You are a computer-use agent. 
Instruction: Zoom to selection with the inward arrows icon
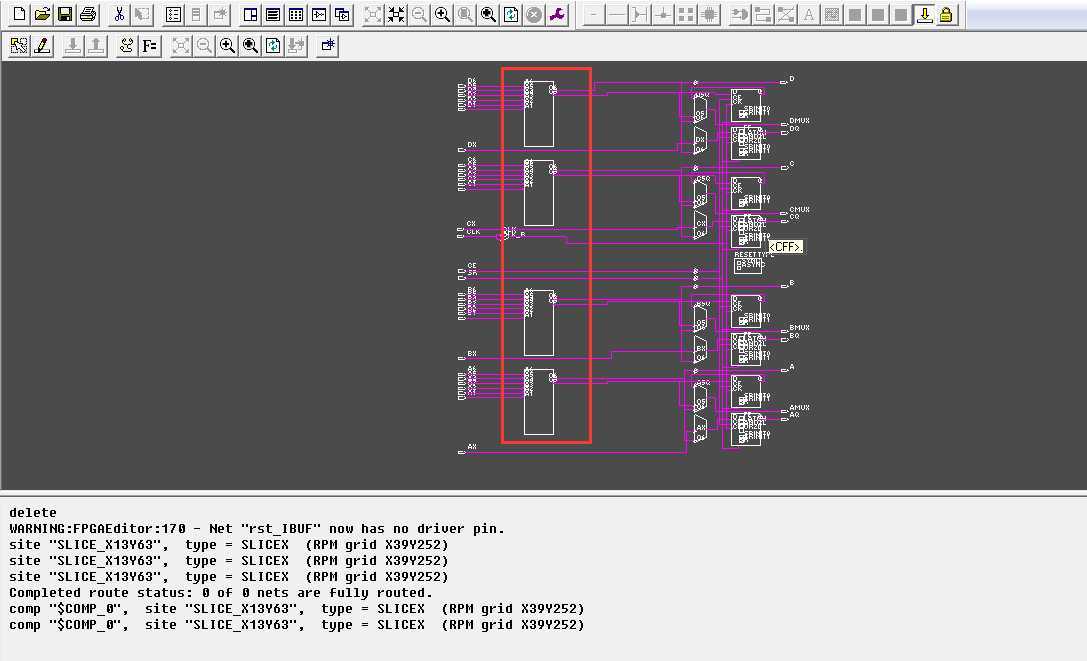point(396,14)
